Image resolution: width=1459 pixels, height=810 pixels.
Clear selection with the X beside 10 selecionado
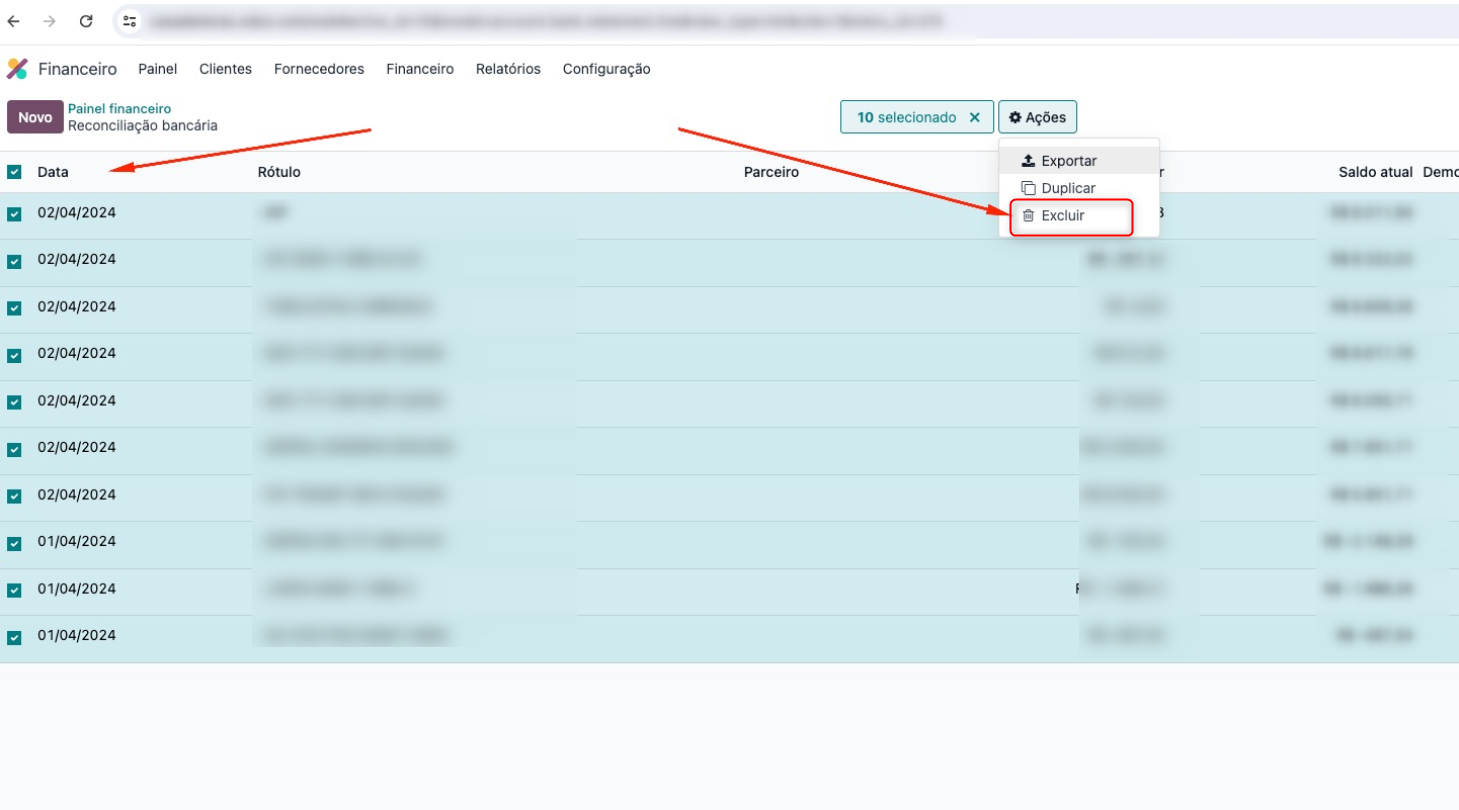[x=975, y=117]
